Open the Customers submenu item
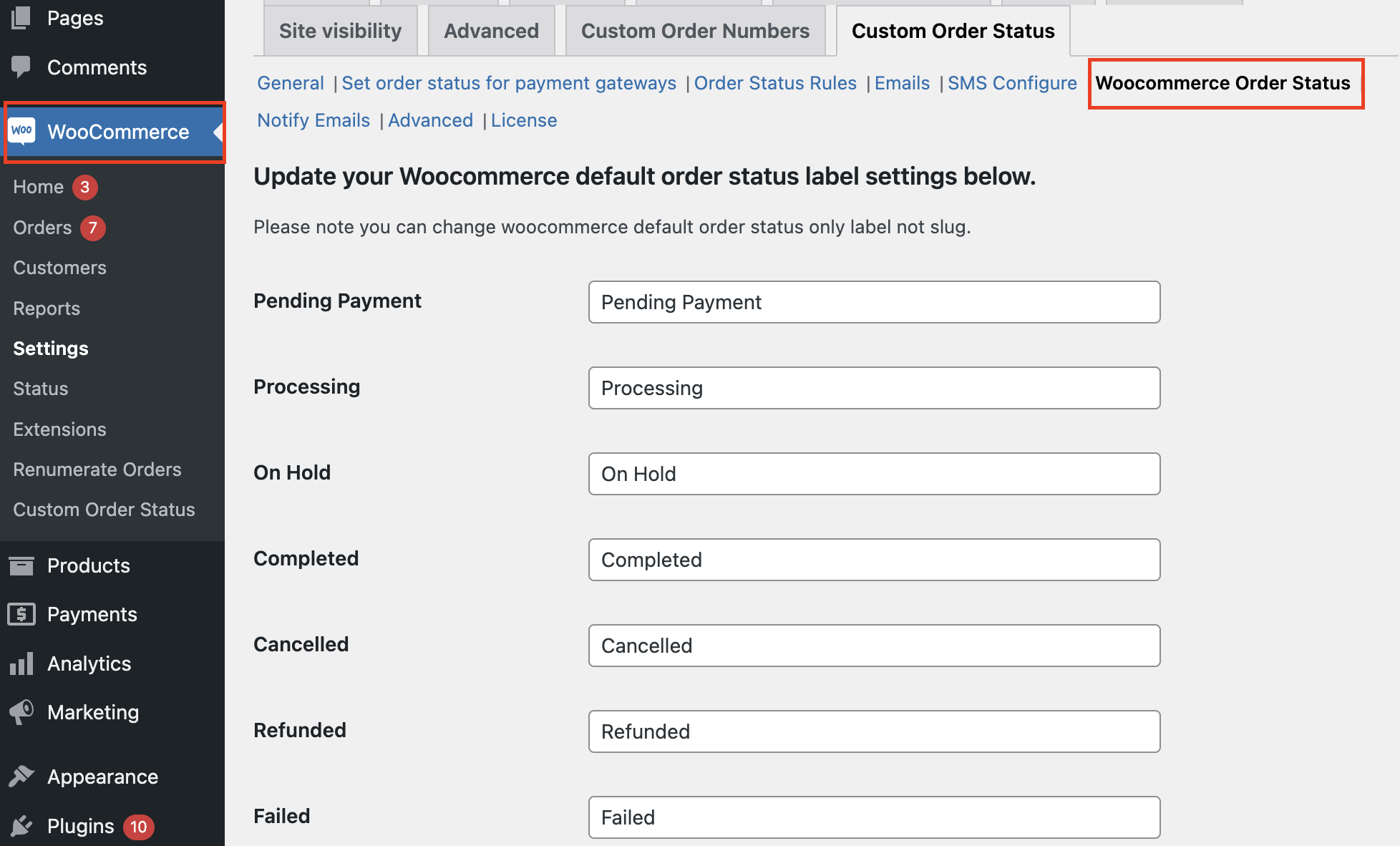The width and height of the screenshot is (1400, 846). [59, 268]
